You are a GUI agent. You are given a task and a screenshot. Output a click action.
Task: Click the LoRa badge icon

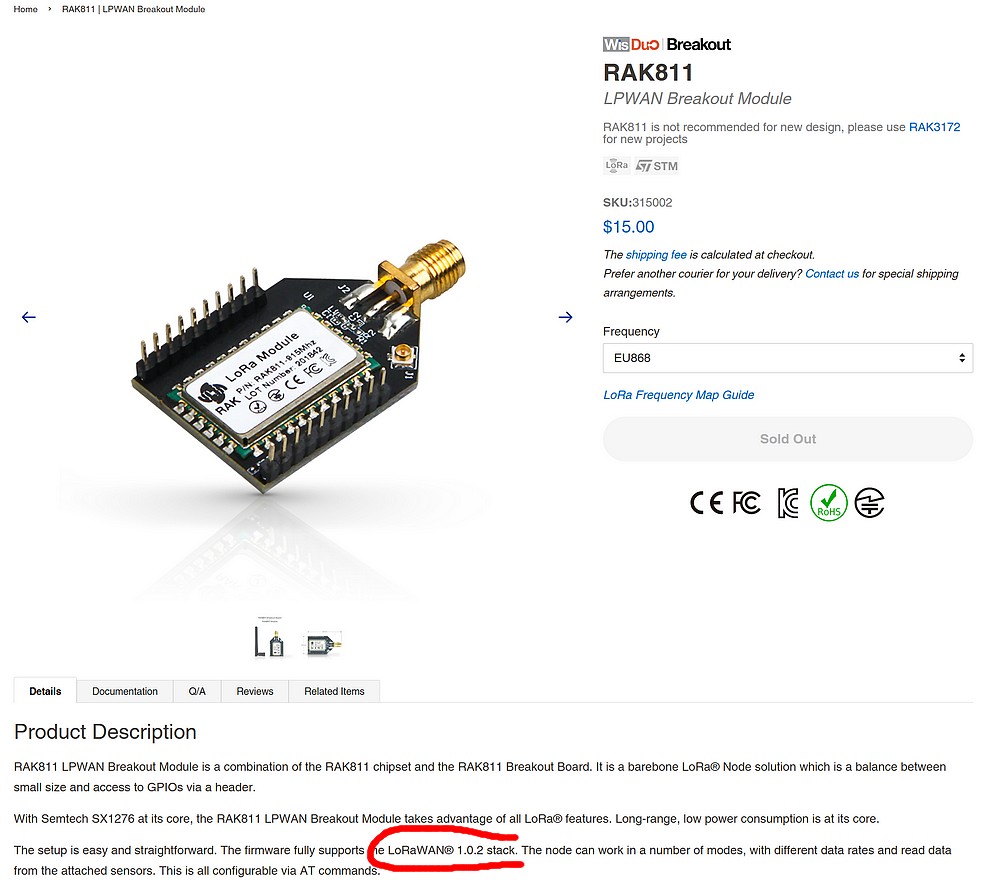tap(616, 166)
